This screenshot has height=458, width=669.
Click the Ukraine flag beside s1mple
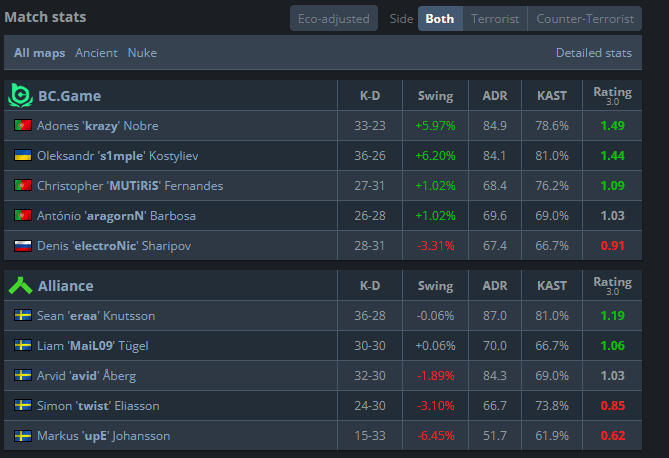pos(23,155)
